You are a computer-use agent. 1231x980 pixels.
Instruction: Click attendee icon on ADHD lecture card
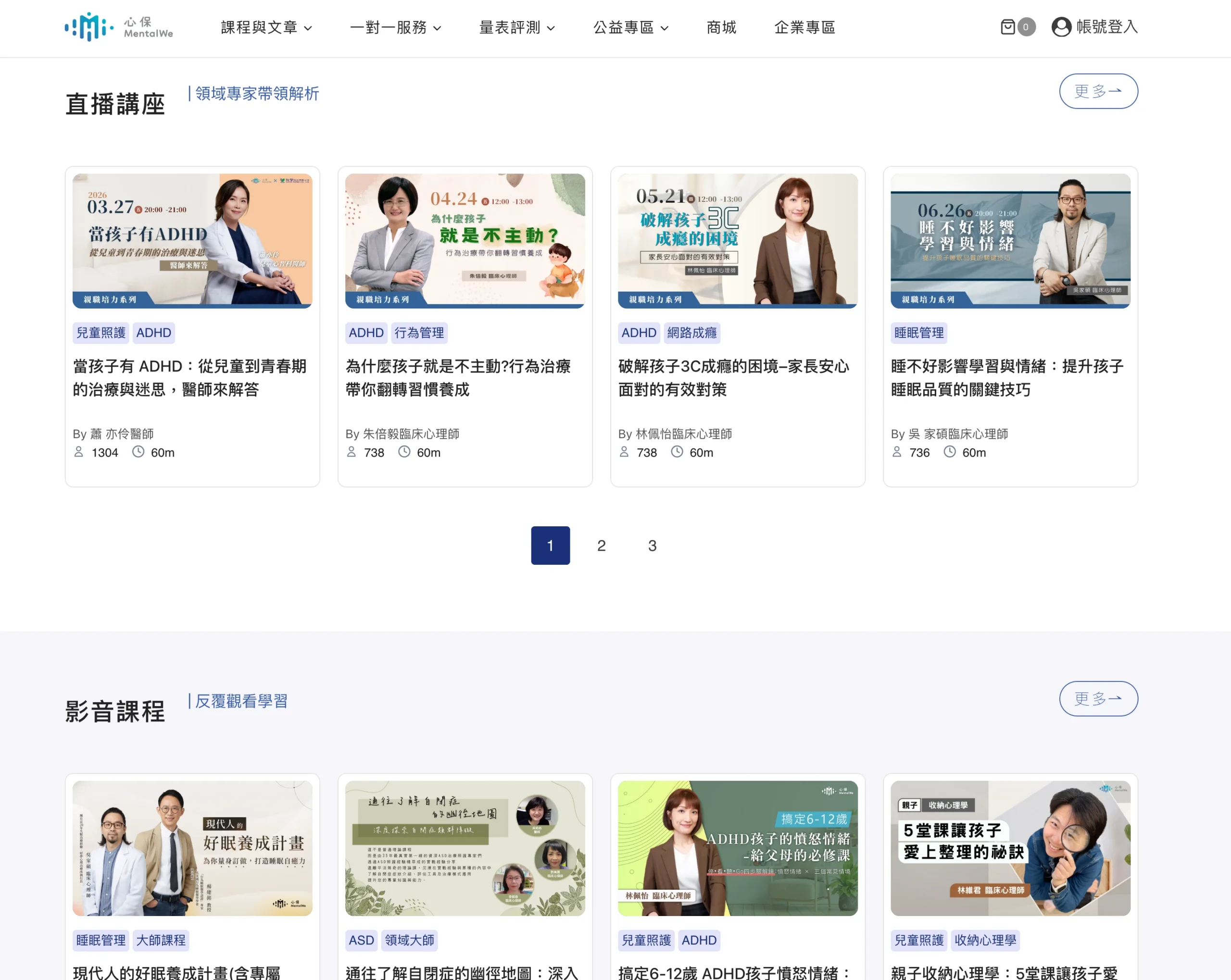(x=79, y=452)
